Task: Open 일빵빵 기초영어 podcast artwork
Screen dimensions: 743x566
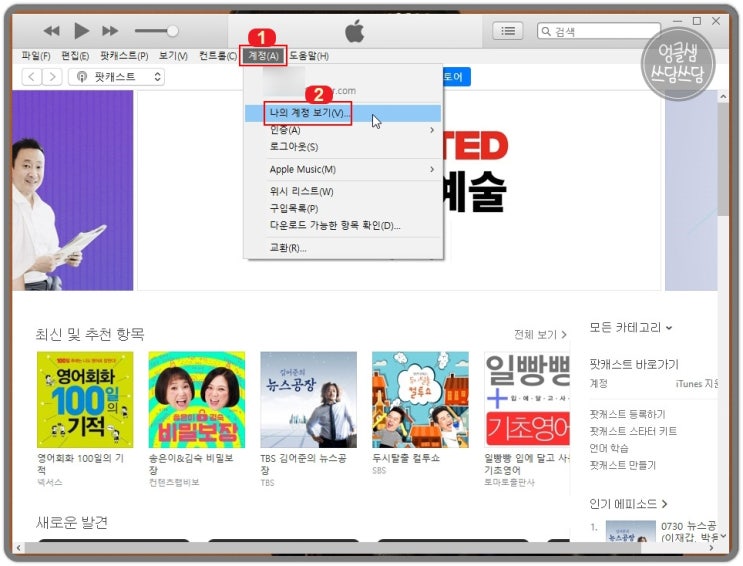Action: click(x=527, y=400)
